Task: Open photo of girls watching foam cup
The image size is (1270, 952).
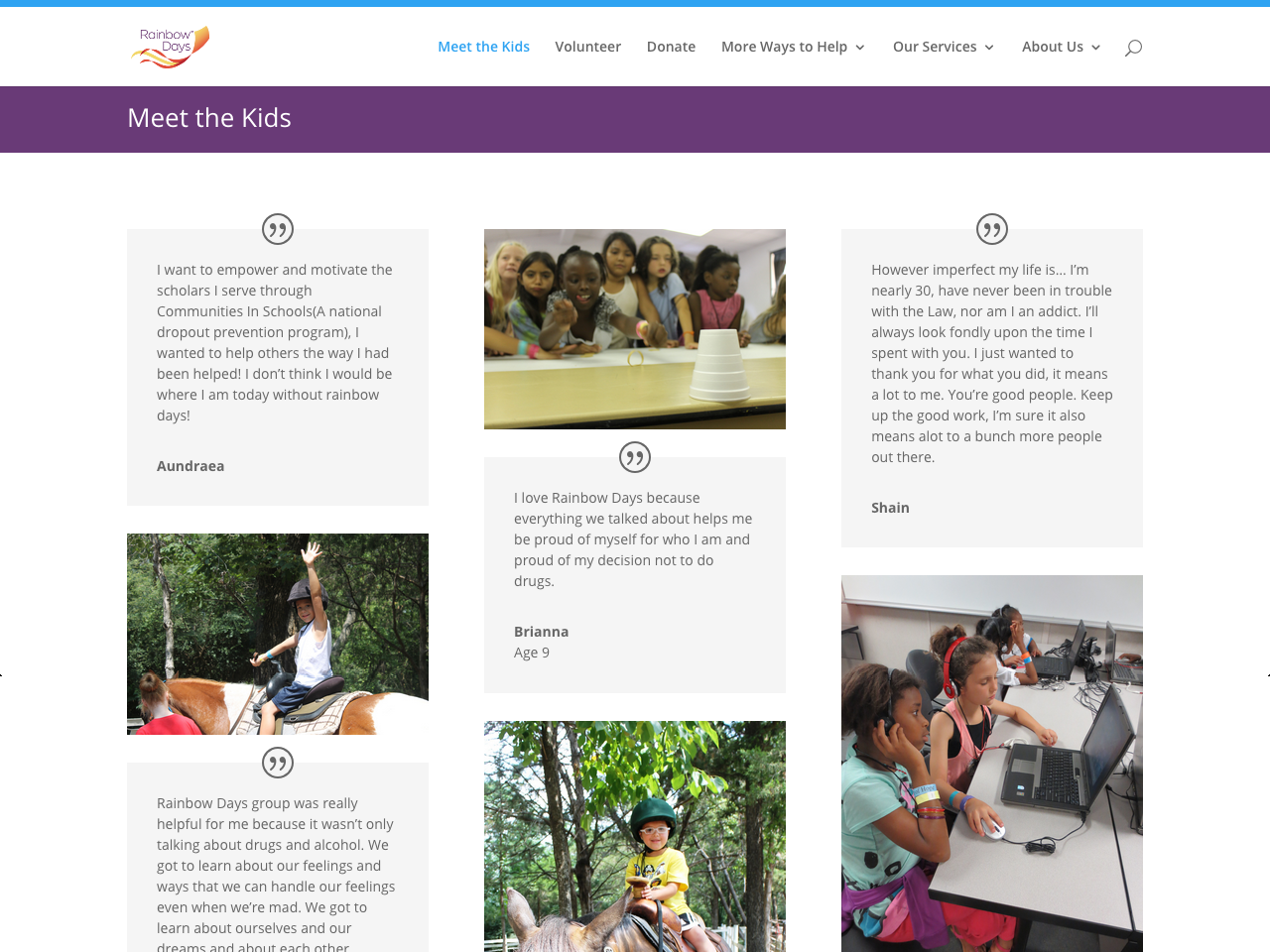Action: point(635,329)
